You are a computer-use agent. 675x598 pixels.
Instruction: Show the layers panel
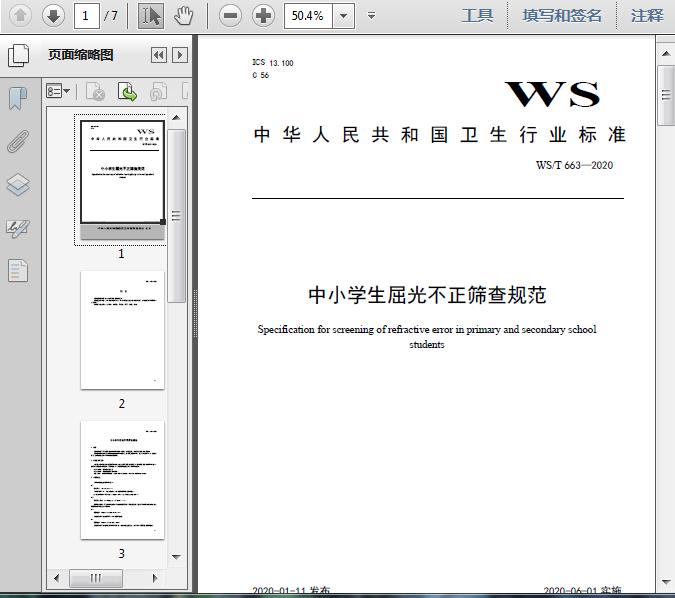(x=18, y=185)
